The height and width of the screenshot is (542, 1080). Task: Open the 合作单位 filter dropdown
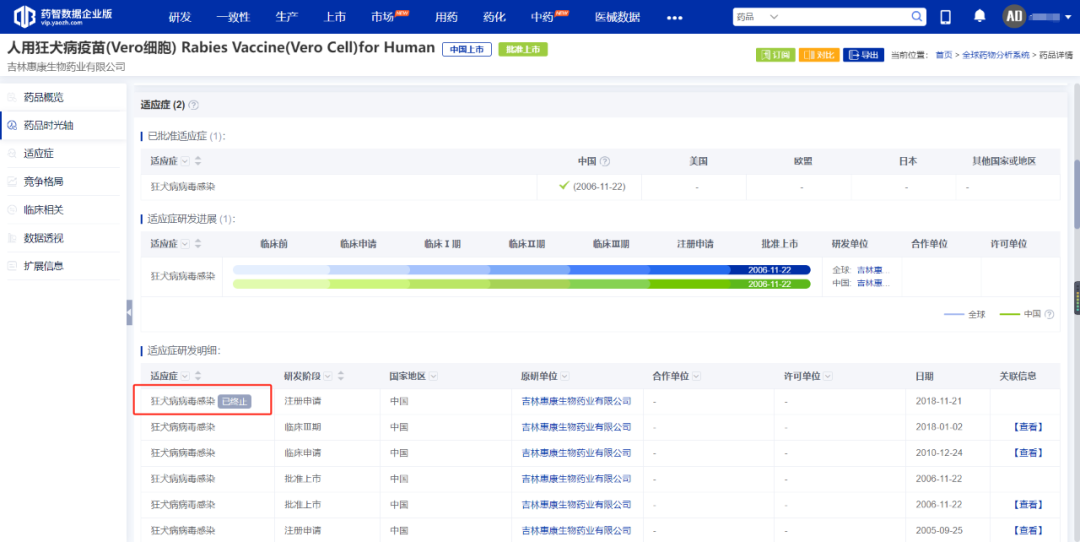(696, 376)
